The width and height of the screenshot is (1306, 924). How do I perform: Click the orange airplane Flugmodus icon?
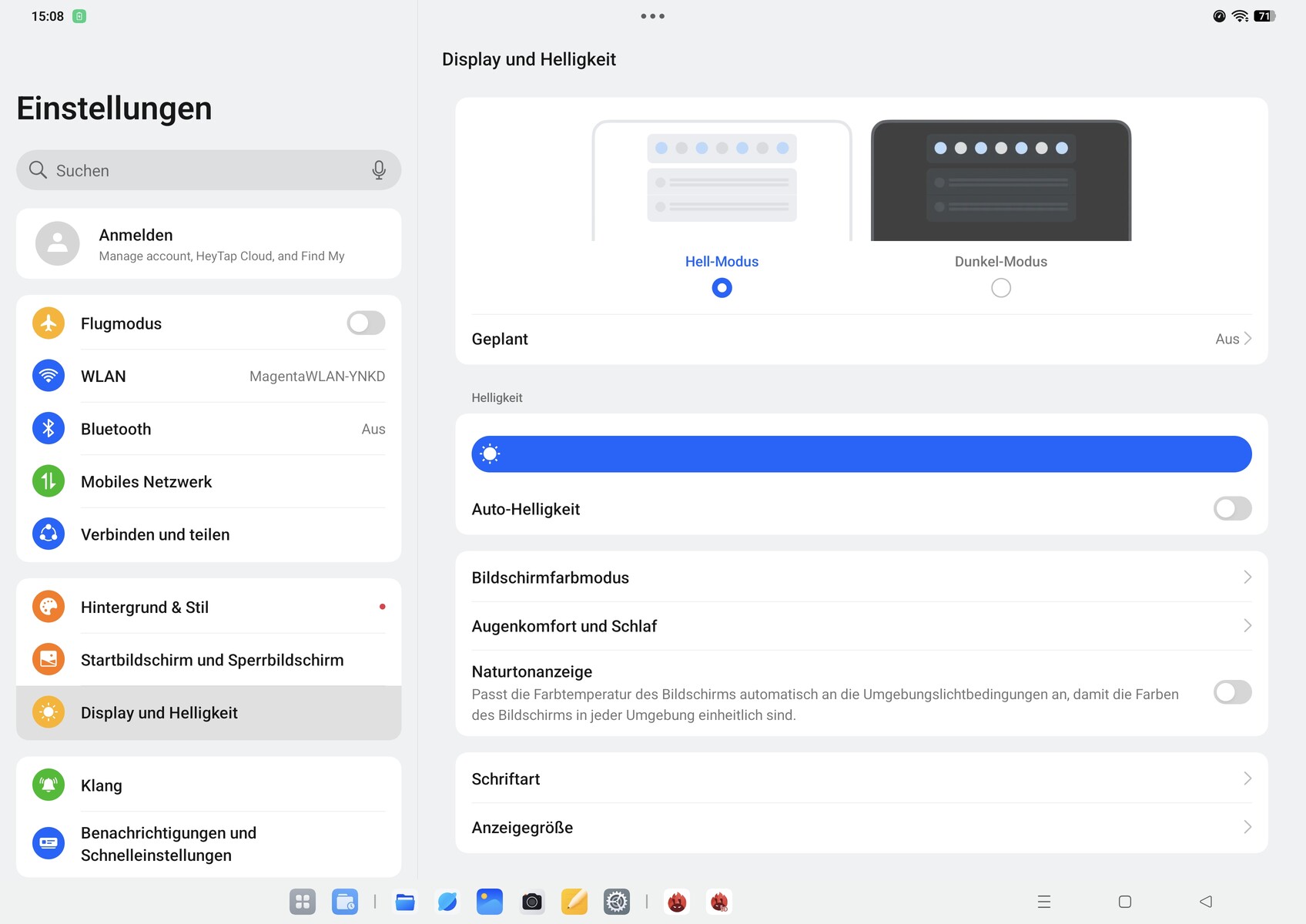point(49,323)
